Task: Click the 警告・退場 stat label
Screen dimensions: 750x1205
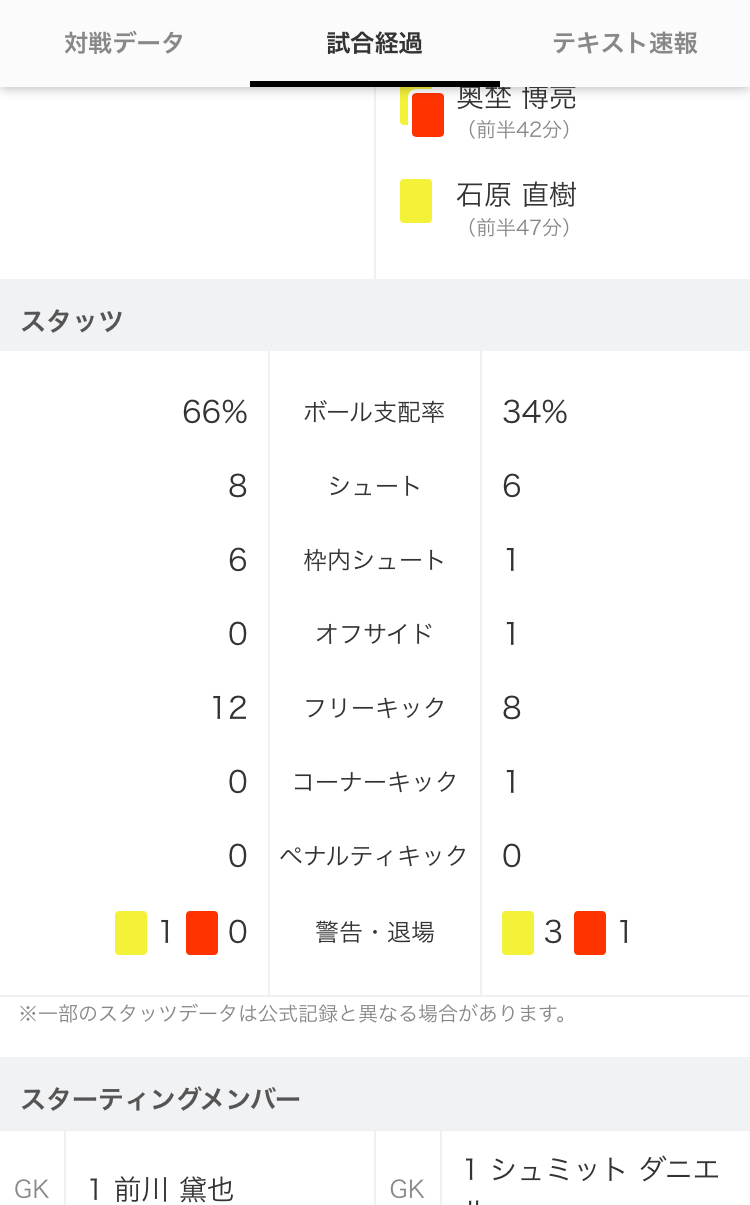Action: coord(374,933)
